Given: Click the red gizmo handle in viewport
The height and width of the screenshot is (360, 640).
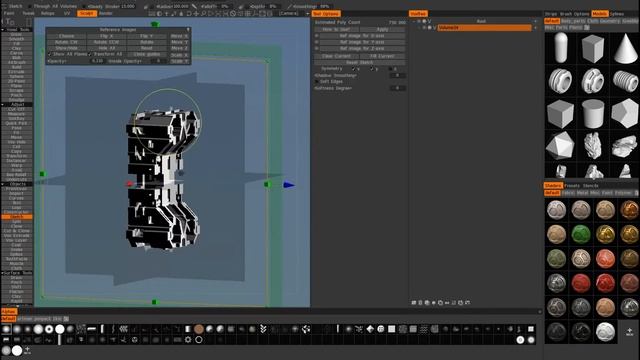Looking at the screenshot, I should (130, 184).
